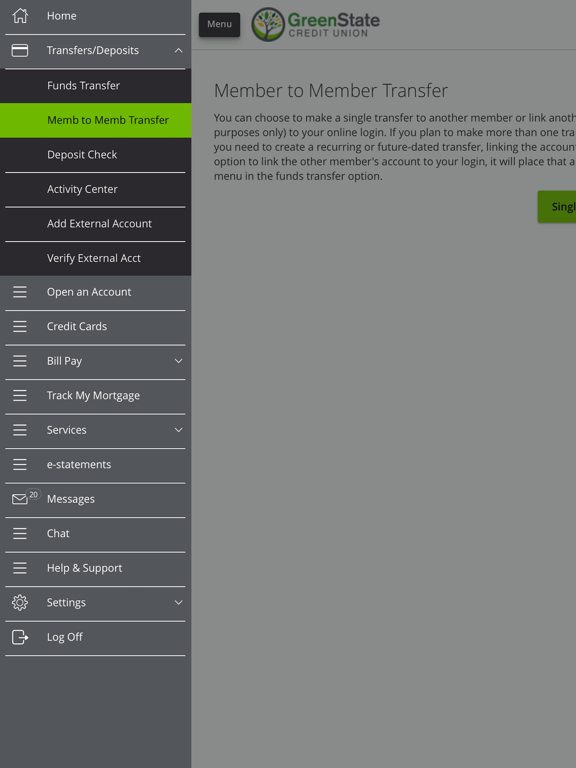Click the hamburger icon beside Credit Cards
Viewport: 576px width, 768px height.
pos(20,326)
